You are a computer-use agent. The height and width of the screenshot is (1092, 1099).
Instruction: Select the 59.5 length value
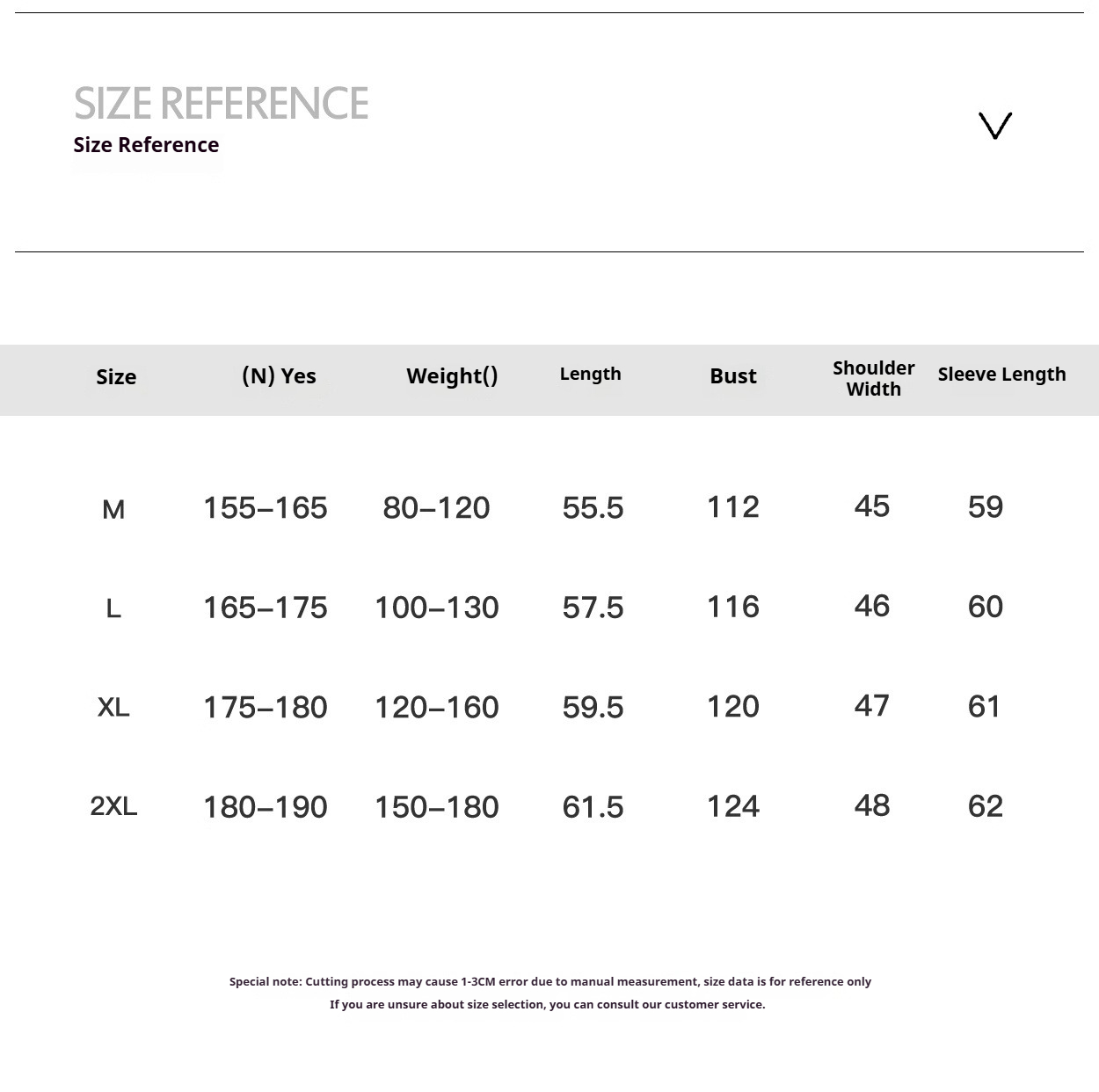point(593,708)
